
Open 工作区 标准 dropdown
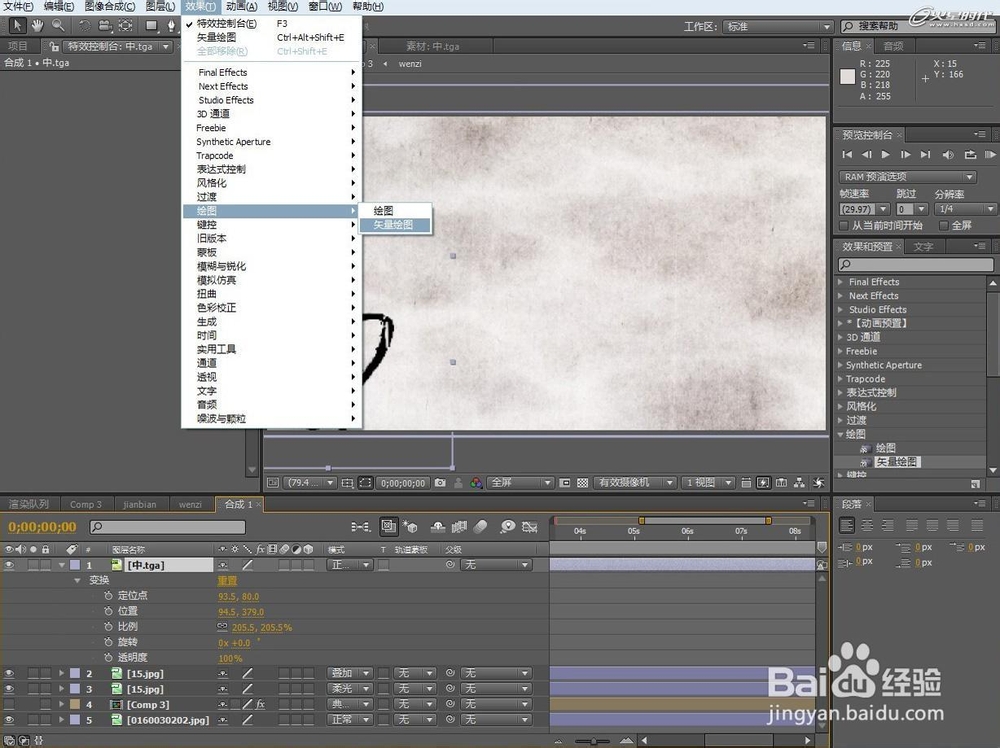(x=778, y=27)
